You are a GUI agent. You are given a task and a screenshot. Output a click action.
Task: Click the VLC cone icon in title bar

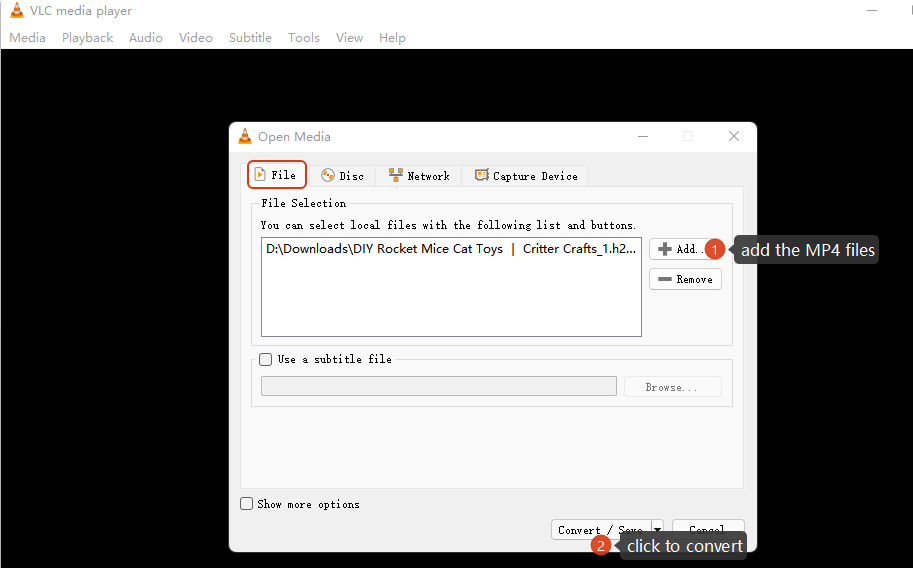click(x=17, y=11)
